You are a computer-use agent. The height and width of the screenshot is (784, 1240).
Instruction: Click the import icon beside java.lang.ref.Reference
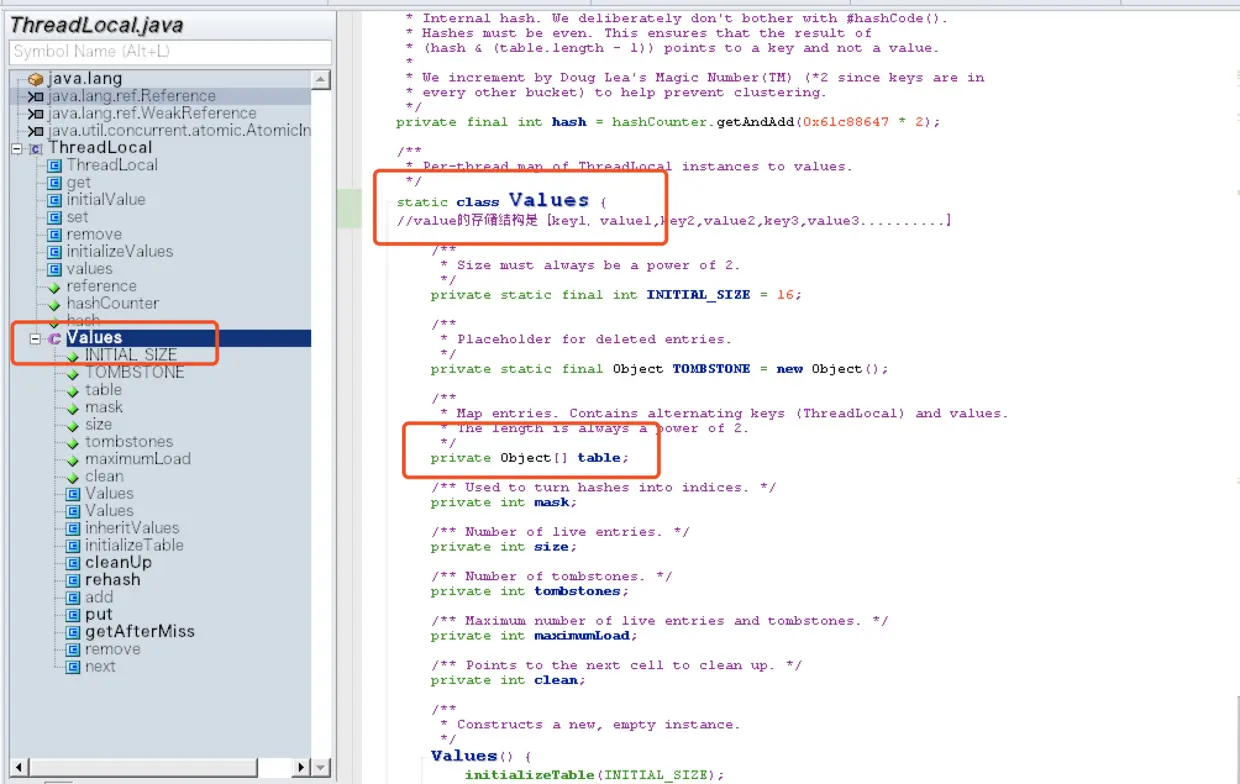click(x=36, y=96)
